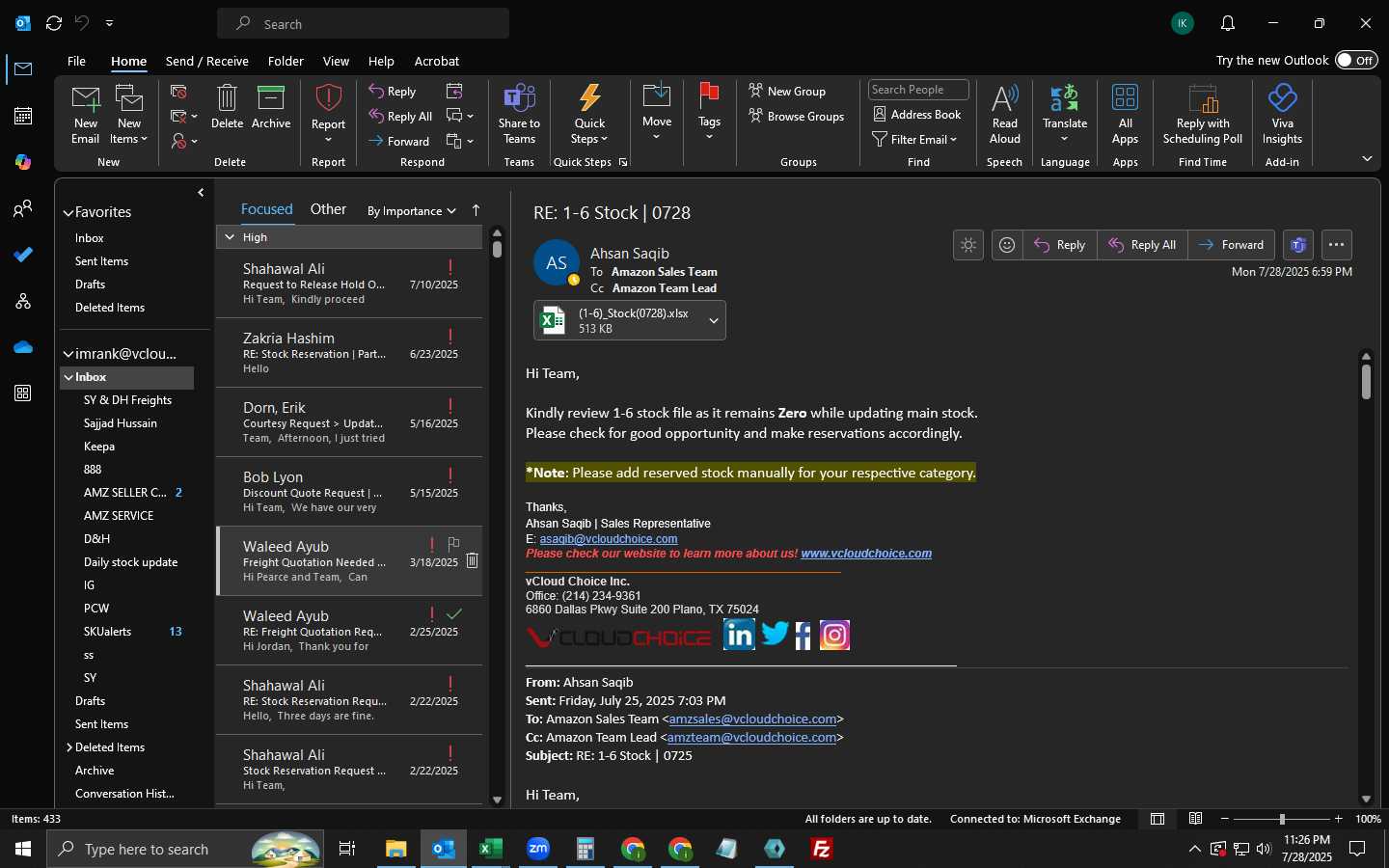Viewport: 1389px width, 868px height.
Task: Switch to the Other inbox tab
Action: click(x=328, y=209)
